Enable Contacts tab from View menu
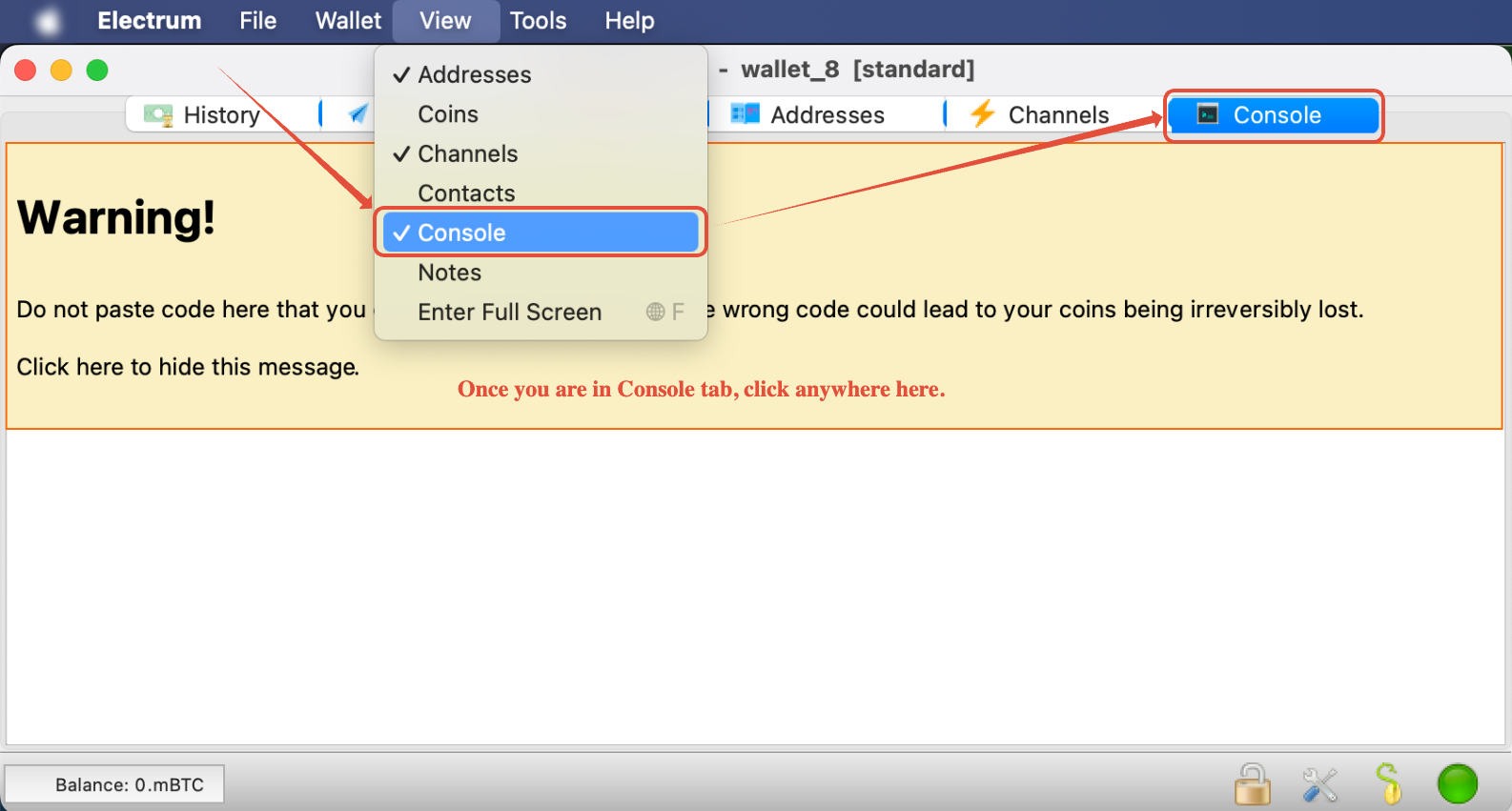1512x811 pixels. [x=541, y=193]
